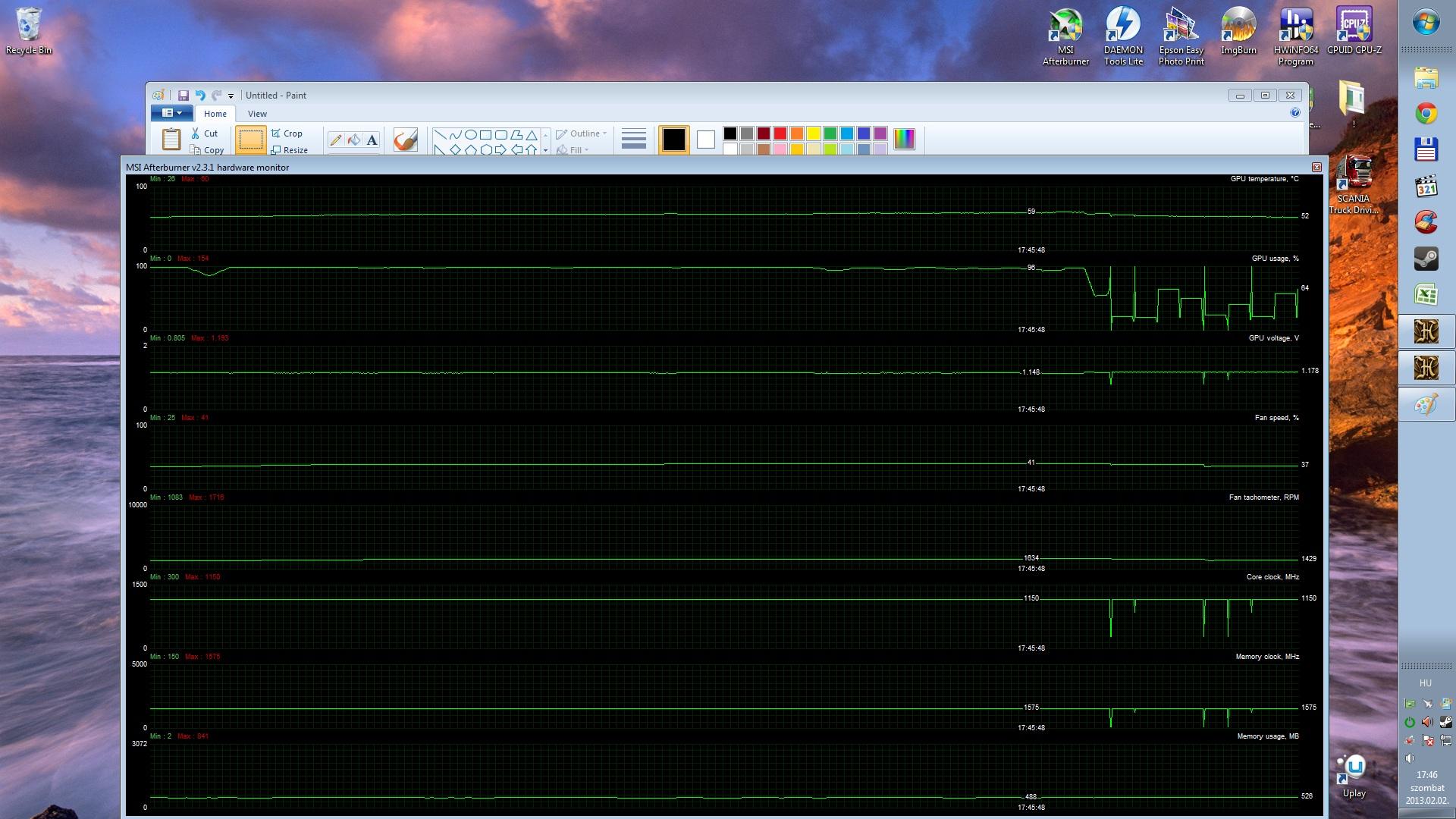Click the Undo arrow in quick access toolbar
The height and width of the screenshot is (819, 1456).
coord(200,96)
